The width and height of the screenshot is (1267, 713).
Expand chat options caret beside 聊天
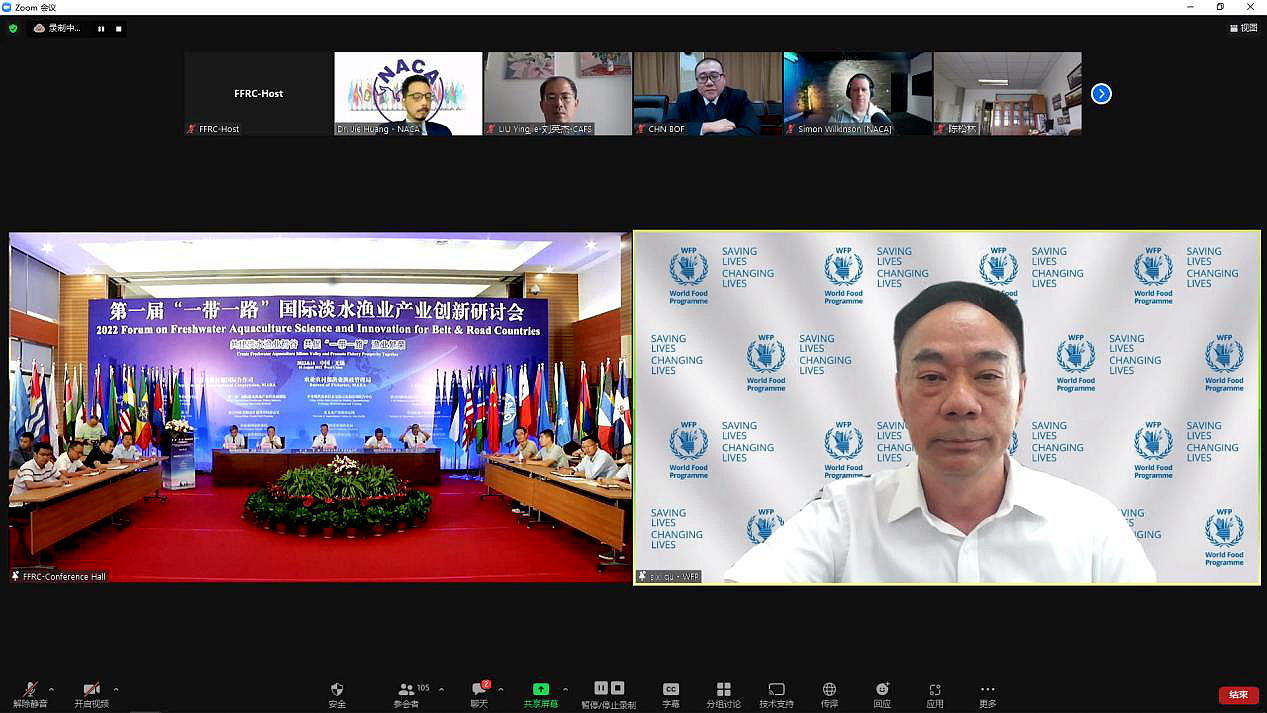point(500,689)
